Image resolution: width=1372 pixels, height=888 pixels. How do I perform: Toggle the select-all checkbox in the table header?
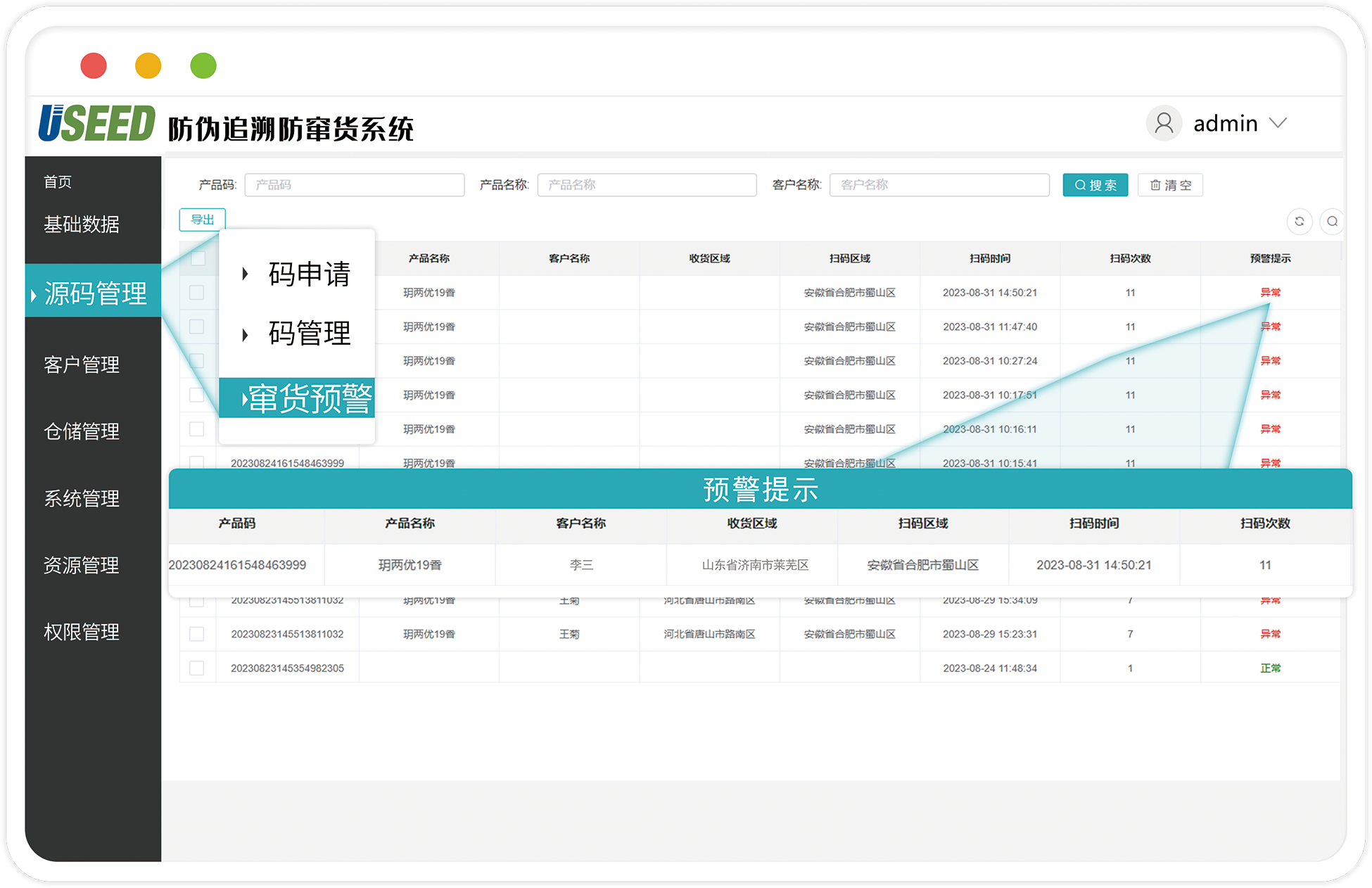198,258
